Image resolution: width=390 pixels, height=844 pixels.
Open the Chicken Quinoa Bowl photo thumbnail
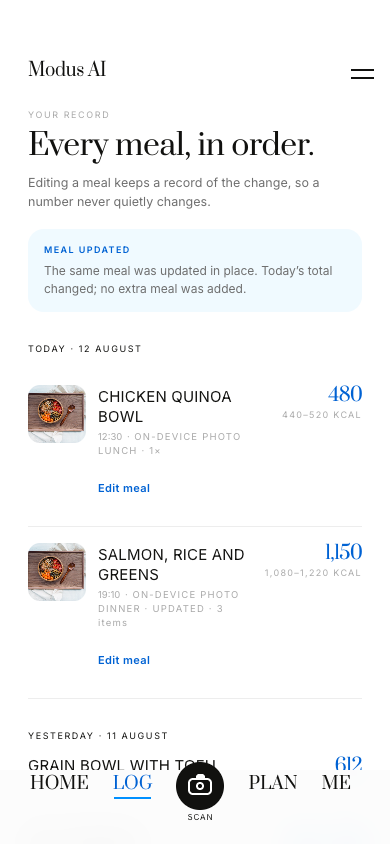coord(57,413)
